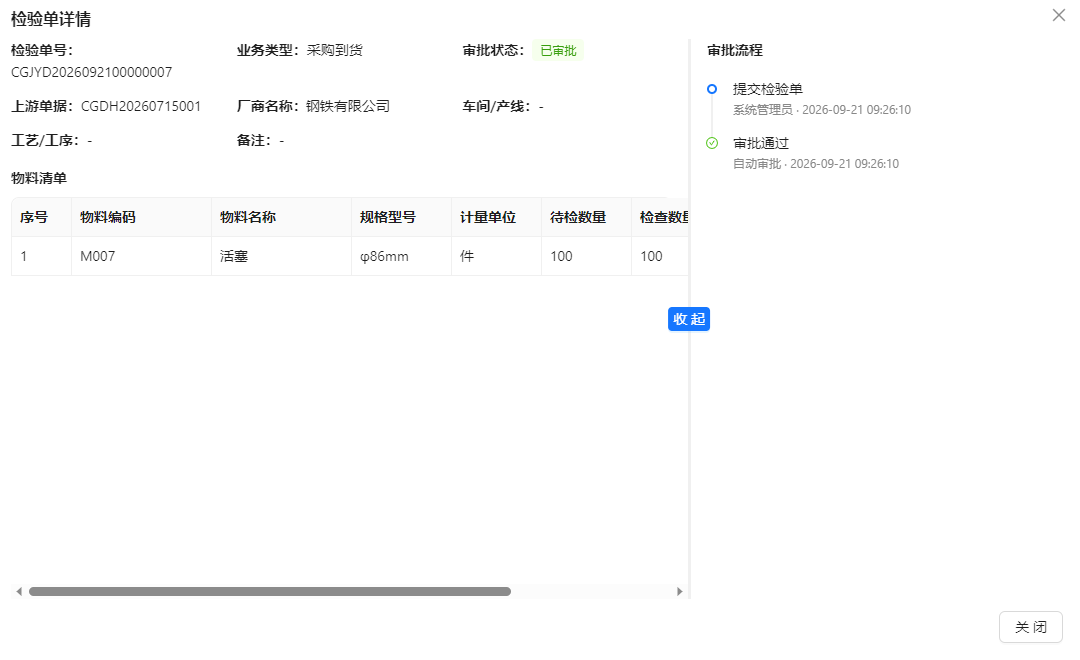Click the 审批通过 step title
This screenshot has width=1080, height=660.
(x=760, y=143)
